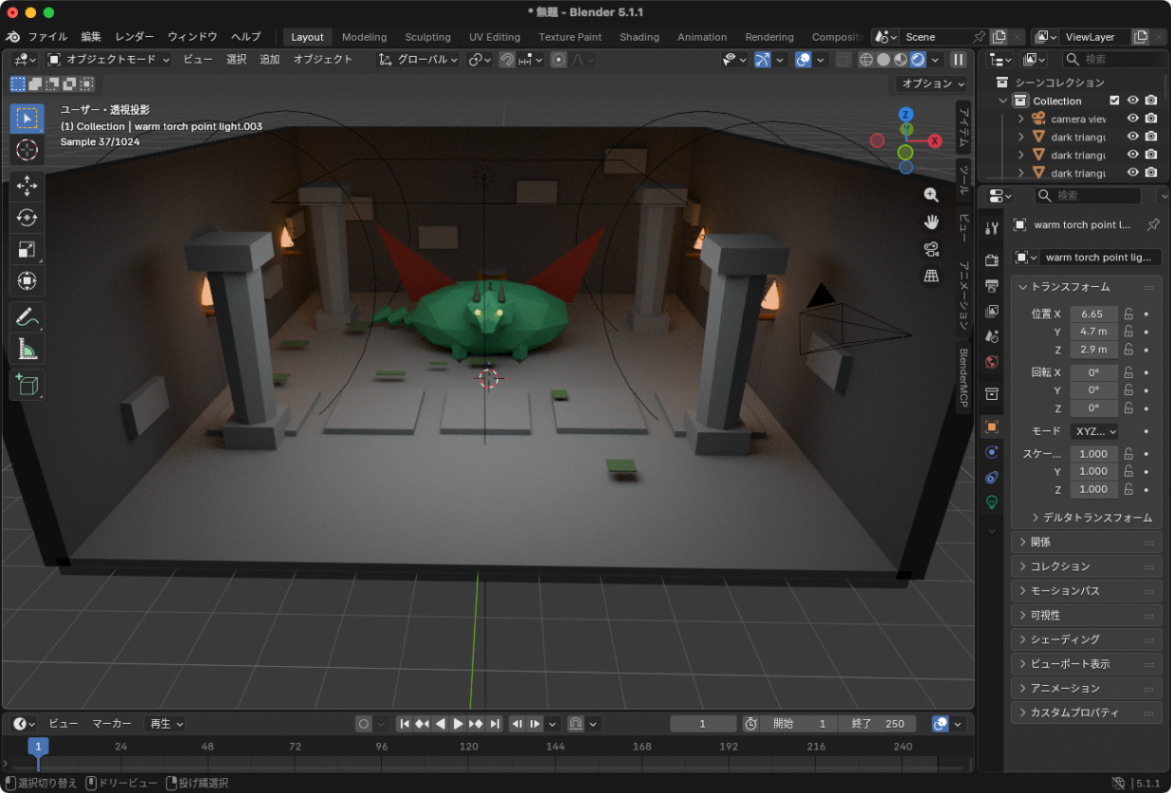
Task: Uncheck the Collection exclude checkbox
Action: tap(1114, 101)
